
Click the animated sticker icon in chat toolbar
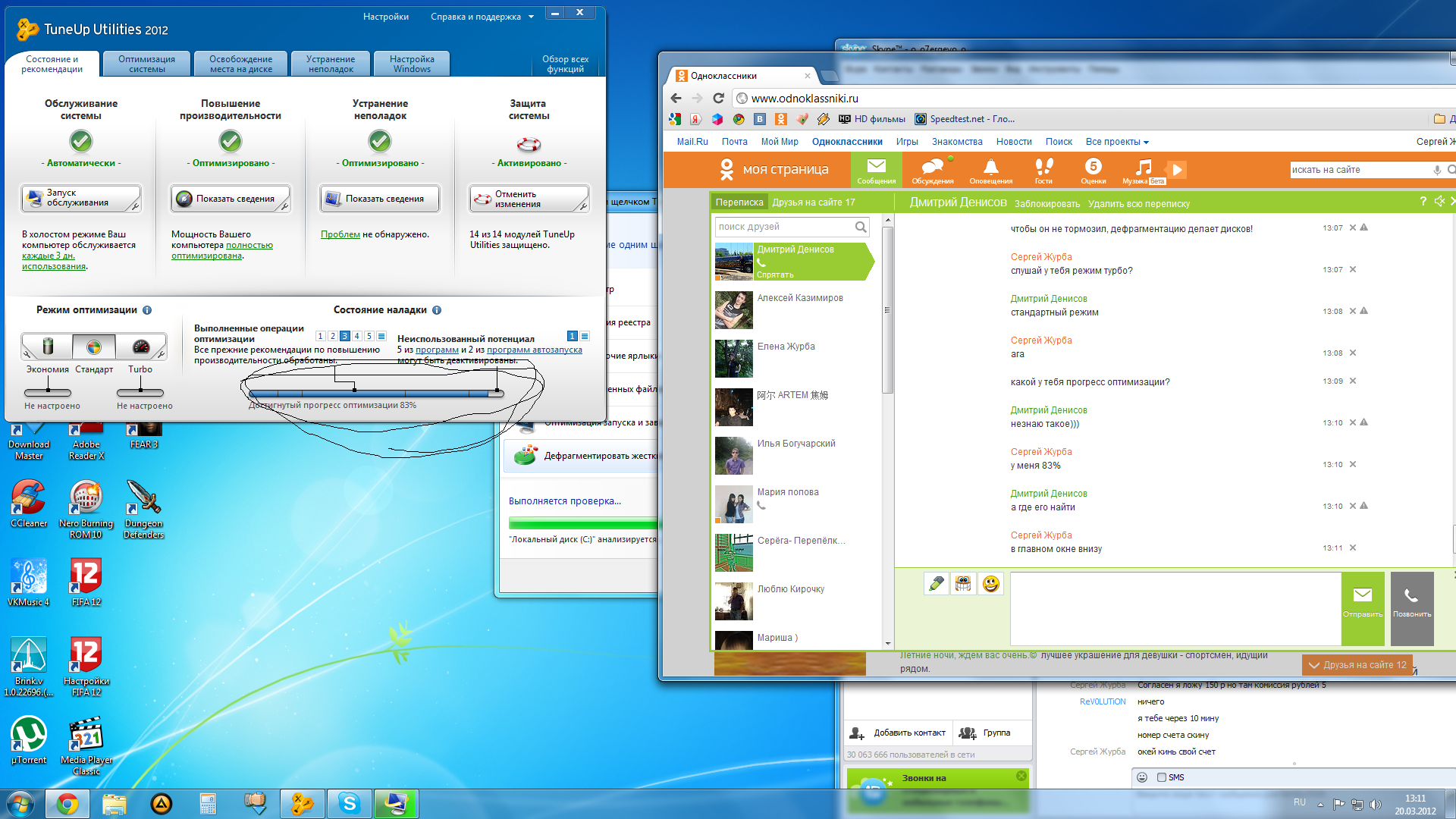coord(963,584)
